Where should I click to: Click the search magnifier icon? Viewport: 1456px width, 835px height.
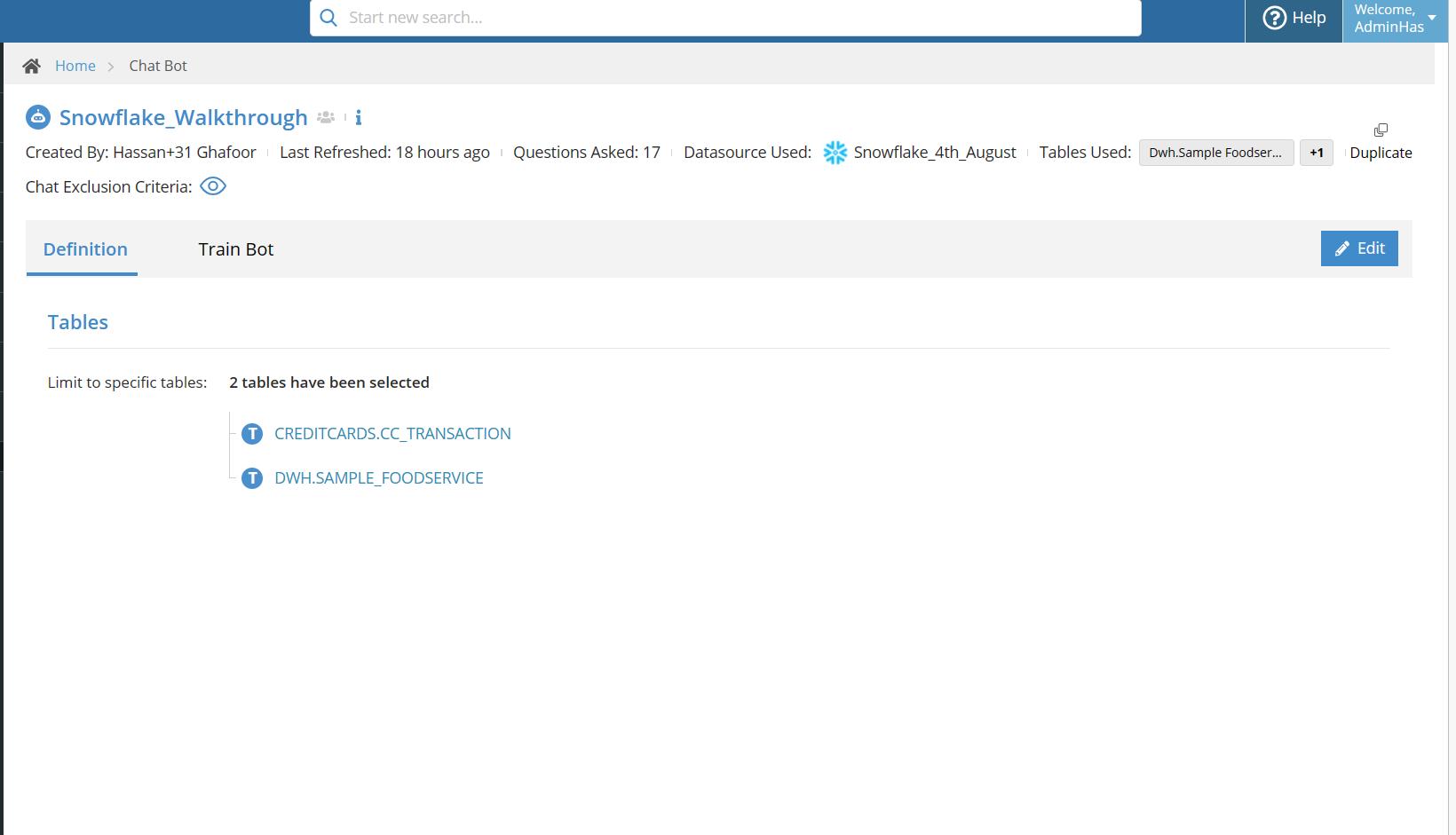328,18
